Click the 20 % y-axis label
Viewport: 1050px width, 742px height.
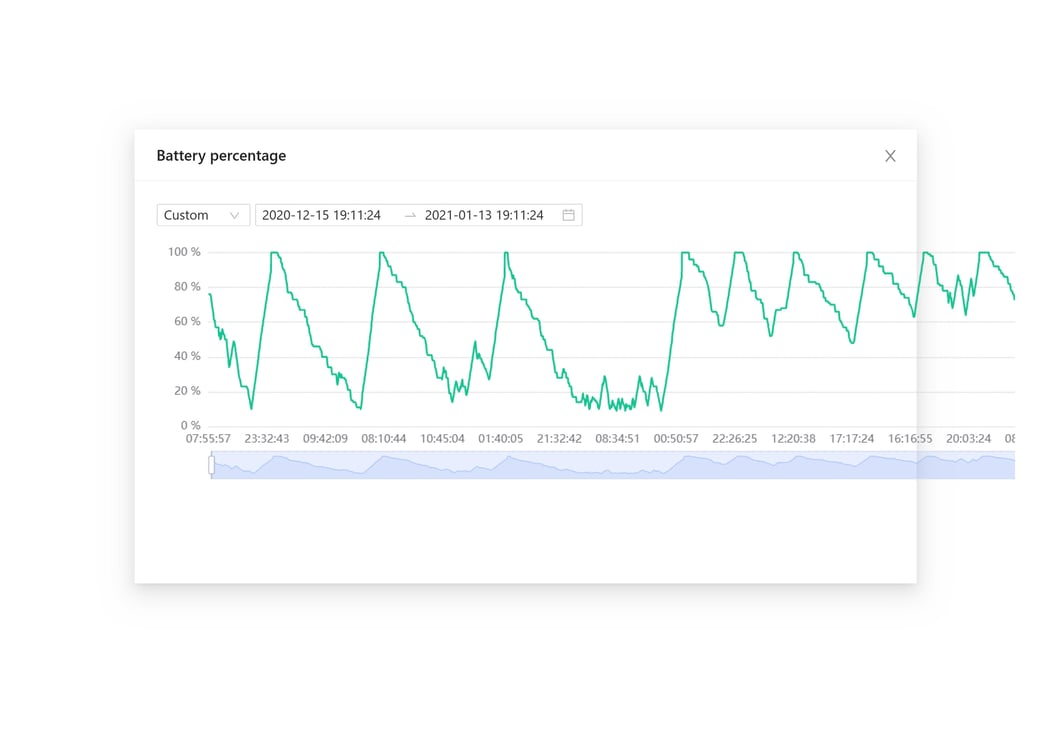pos(187,391)
